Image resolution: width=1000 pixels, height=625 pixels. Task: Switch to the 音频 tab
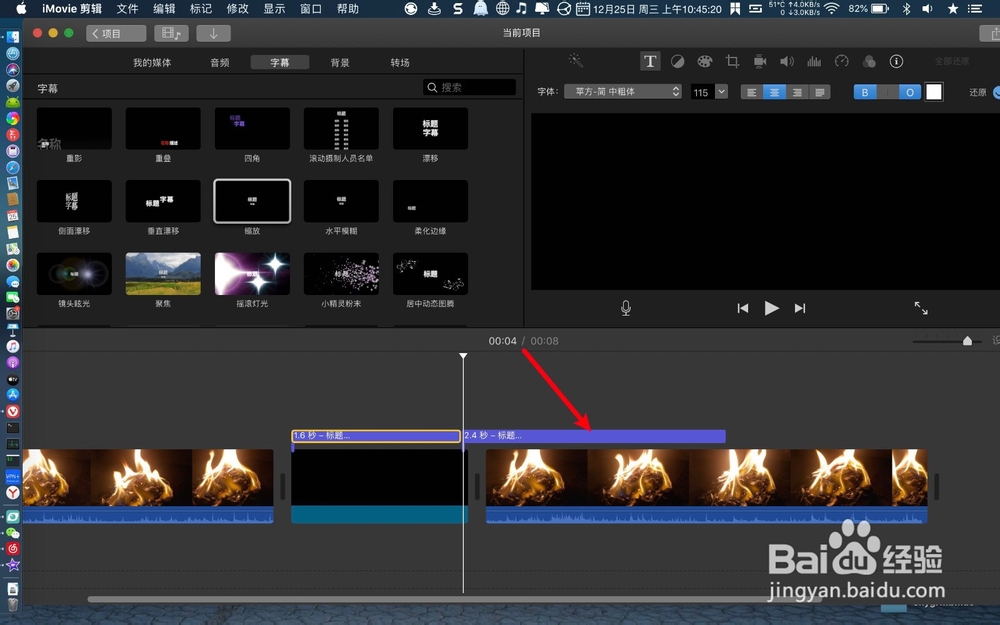219,62
